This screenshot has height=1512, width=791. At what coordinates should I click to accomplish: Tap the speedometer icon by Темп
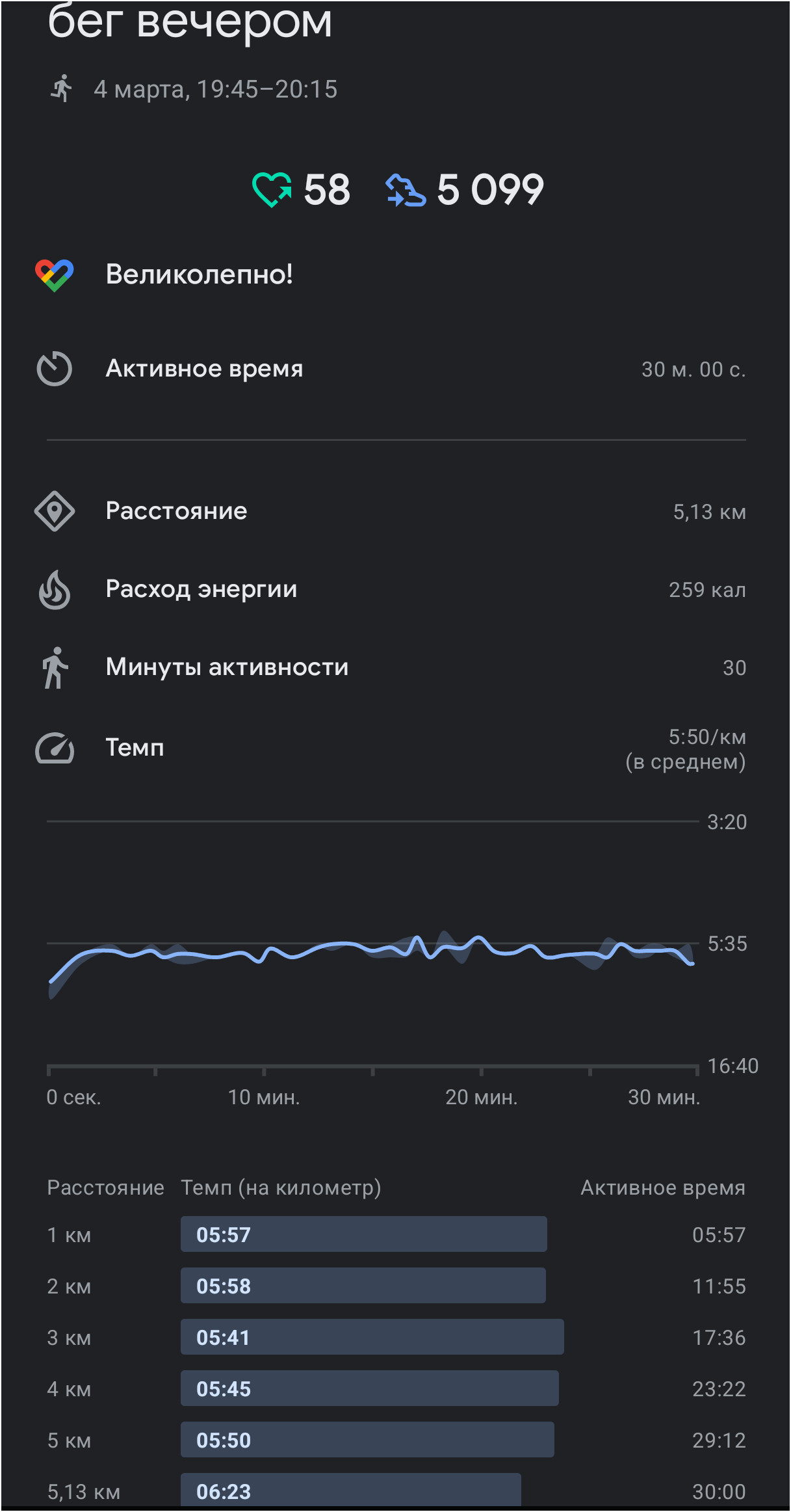55,748
